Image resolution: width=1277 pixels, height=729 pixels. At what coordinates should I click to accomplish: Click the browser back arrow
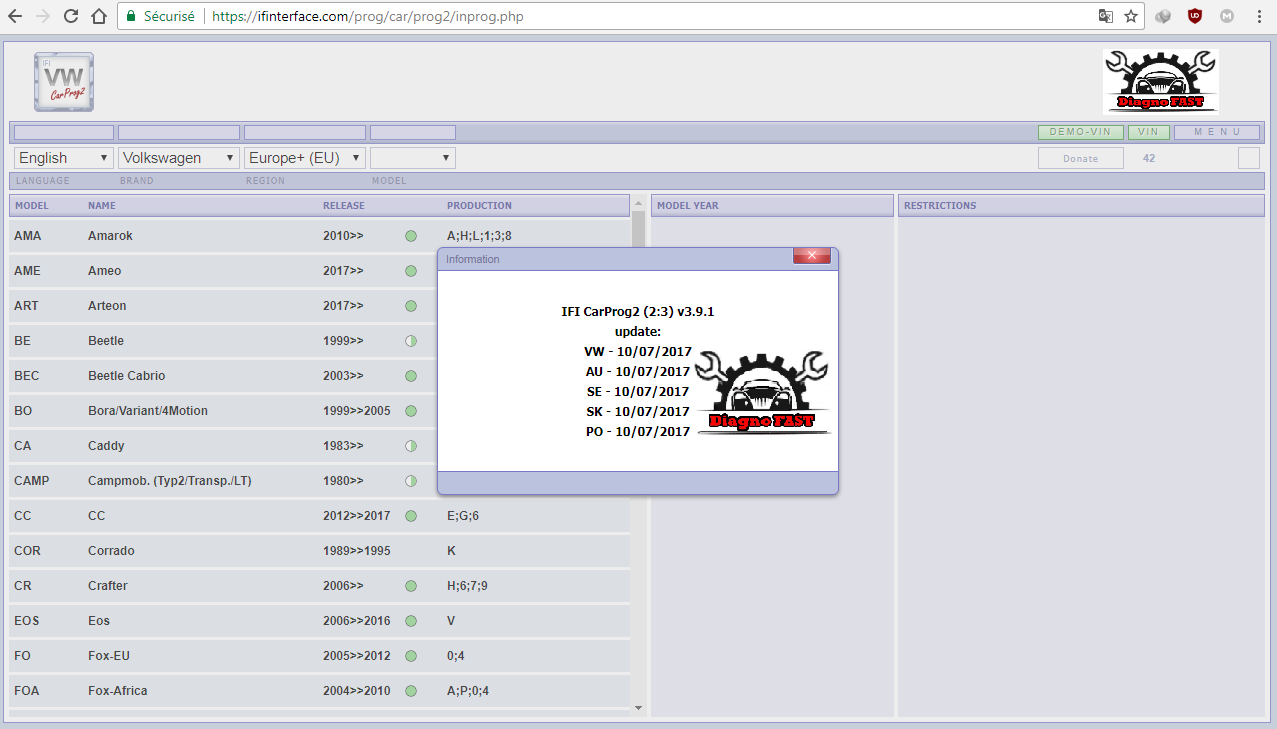click(15, 16)
